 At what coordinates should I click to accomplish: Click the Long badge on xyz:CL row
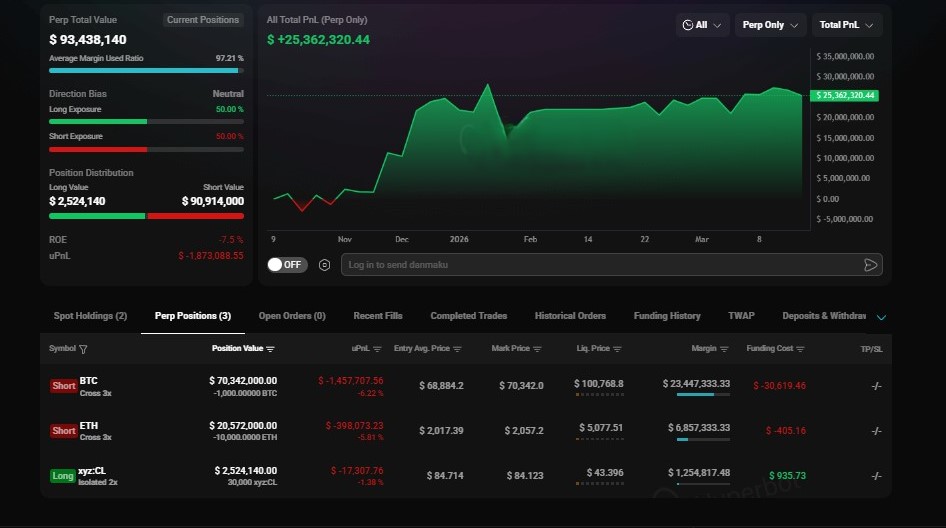pyautogui.click(x=62, y=476)
